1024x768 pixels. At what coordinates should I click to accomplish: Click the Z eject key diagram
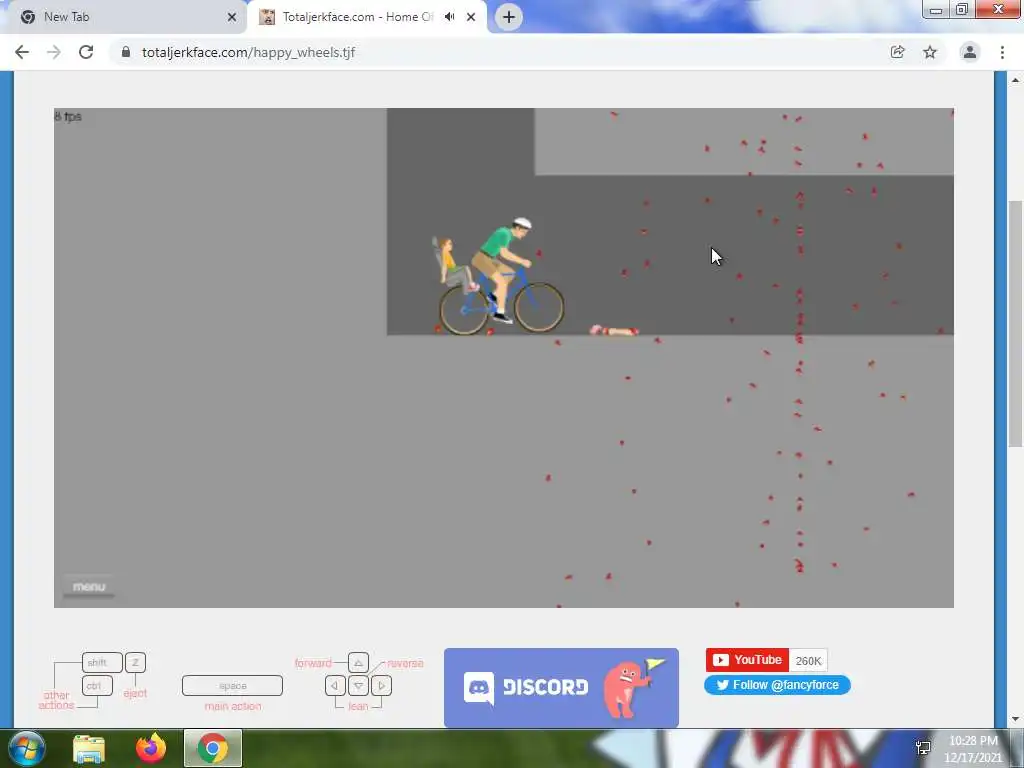point(135,662)
